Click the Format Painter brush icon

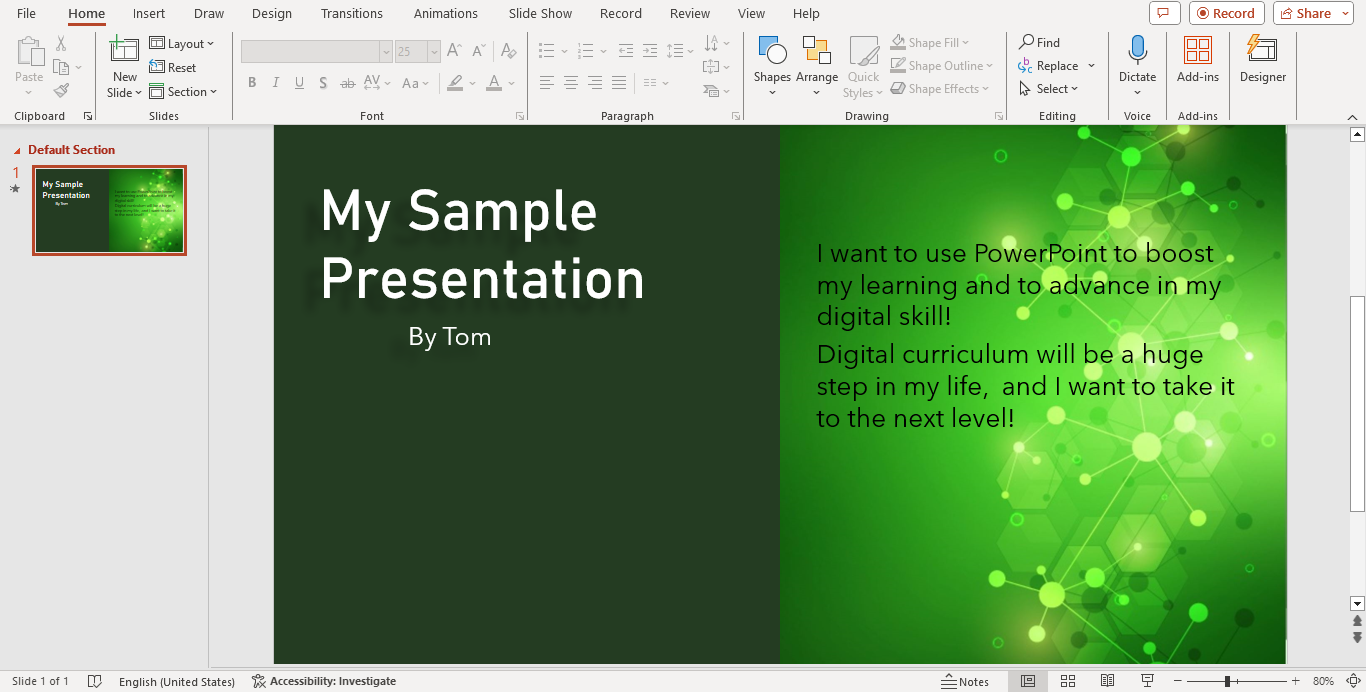coord(61,91)
